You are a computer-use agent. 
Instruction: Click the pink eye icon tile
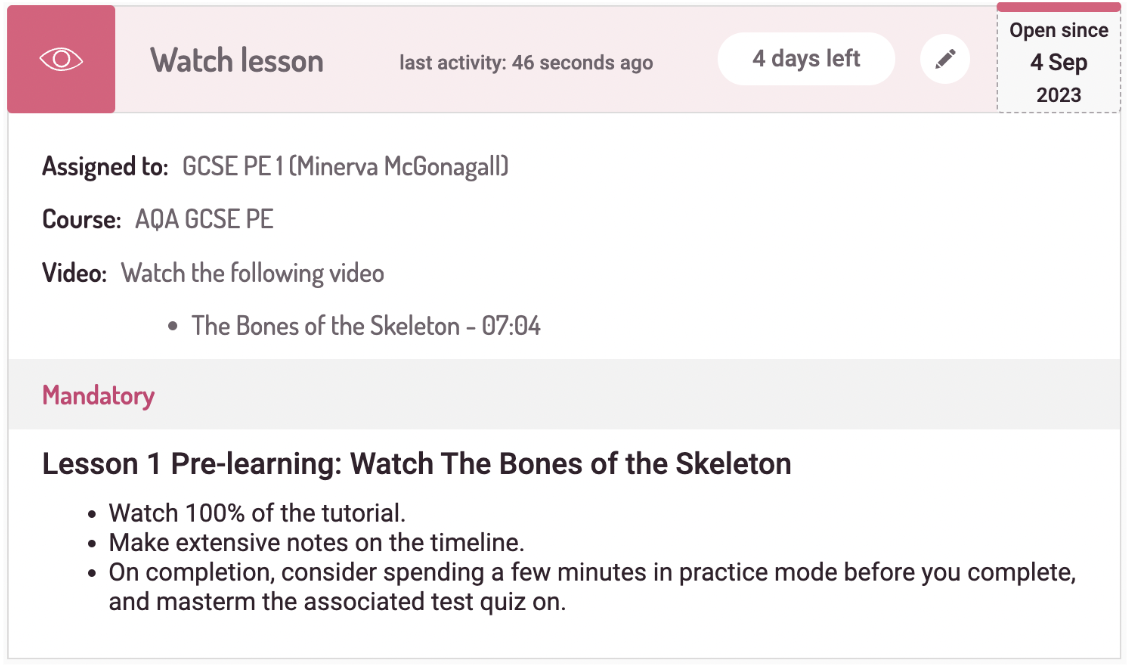pos(61,60)
